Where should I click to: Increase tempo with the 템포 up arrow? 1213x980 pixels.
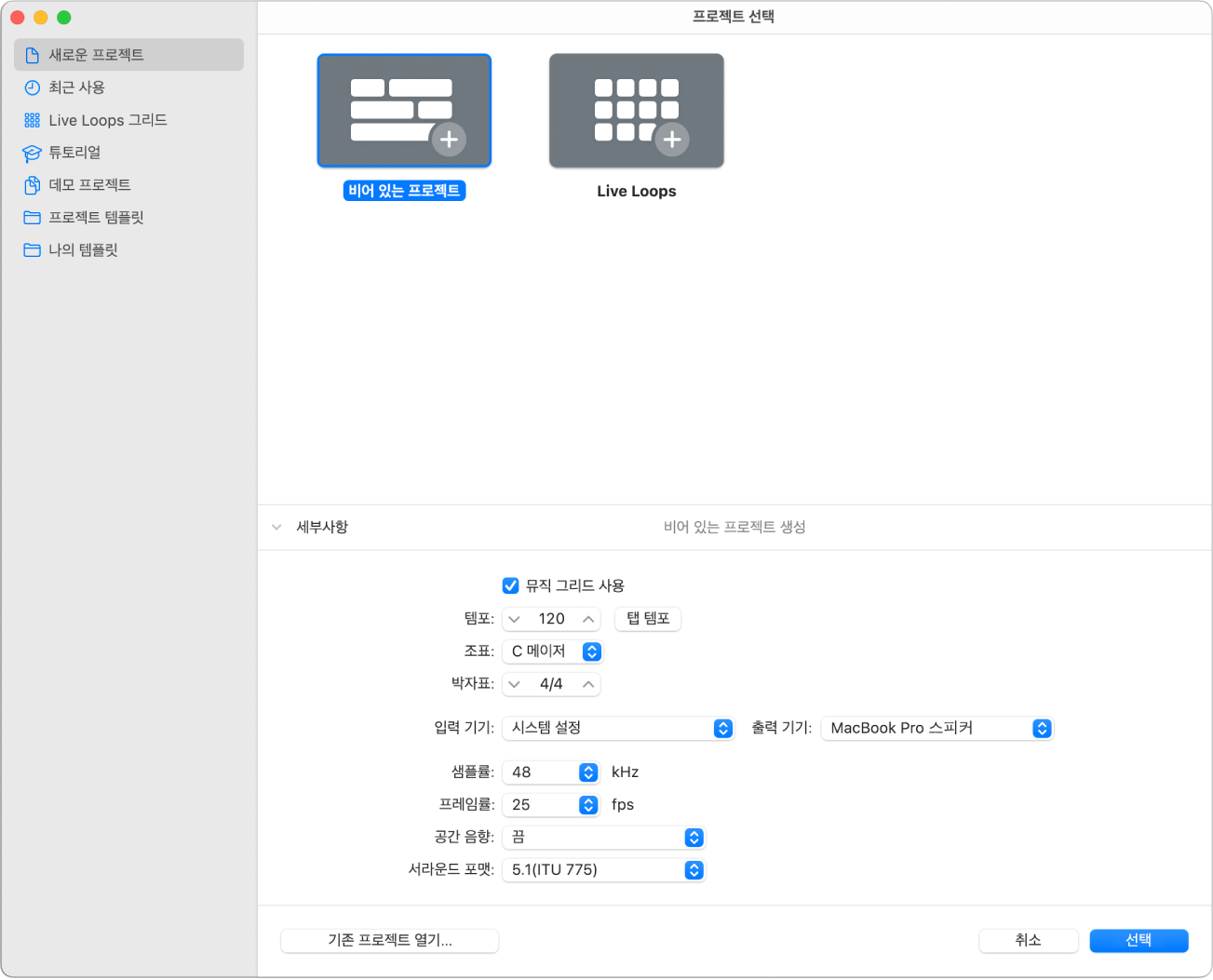(588, 619)
